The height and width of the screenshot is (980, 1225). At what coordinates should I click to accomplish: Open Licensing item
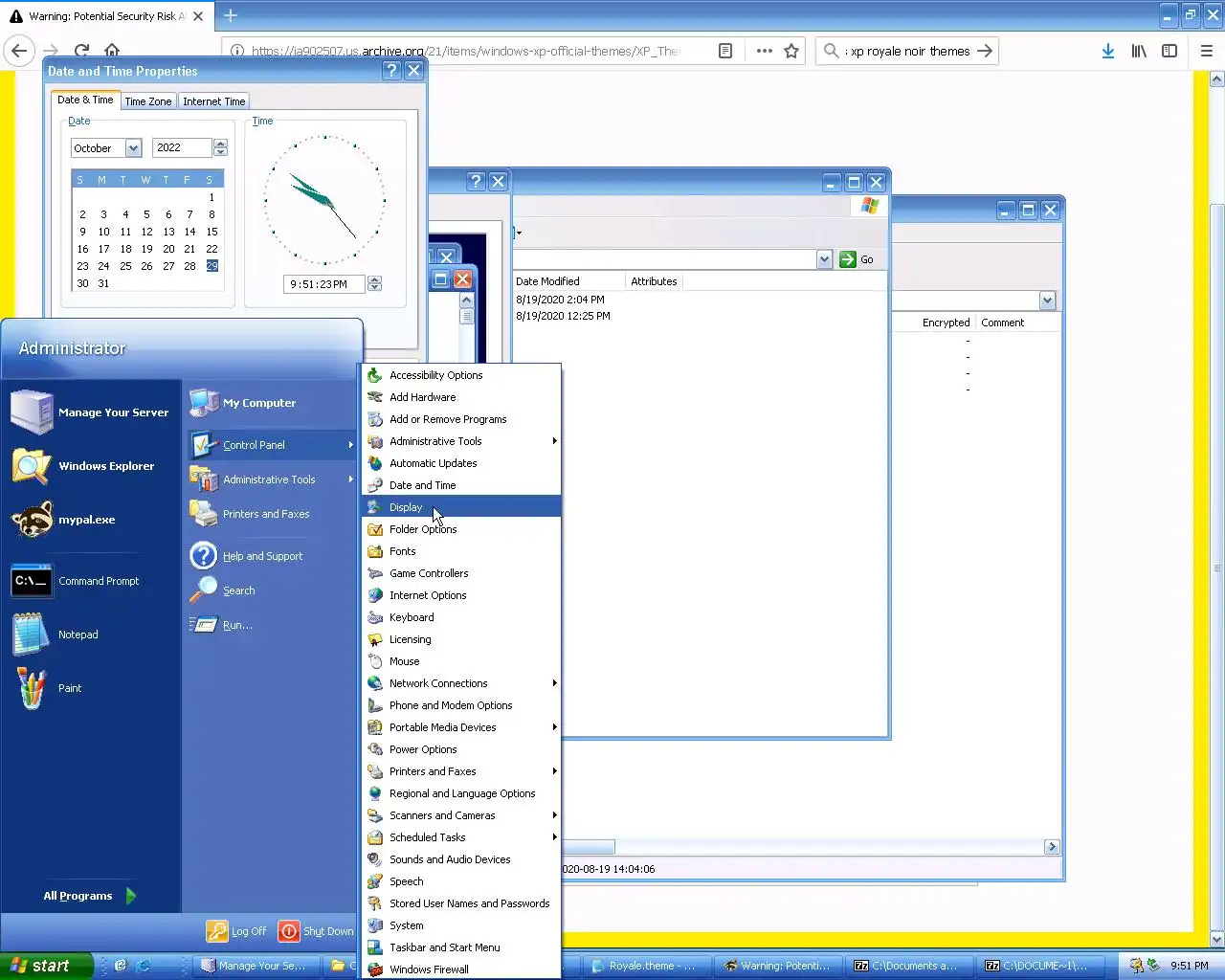tap(462, 639)
